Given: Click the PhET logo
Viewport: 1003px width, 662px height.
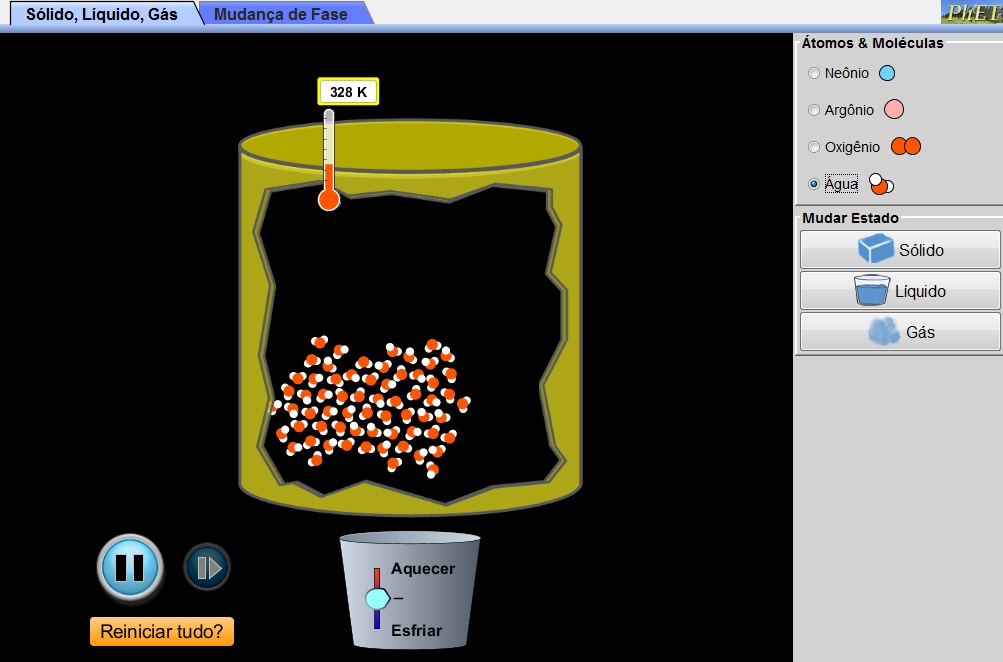Looking at the screenshot, I should [x=971, y=13].
